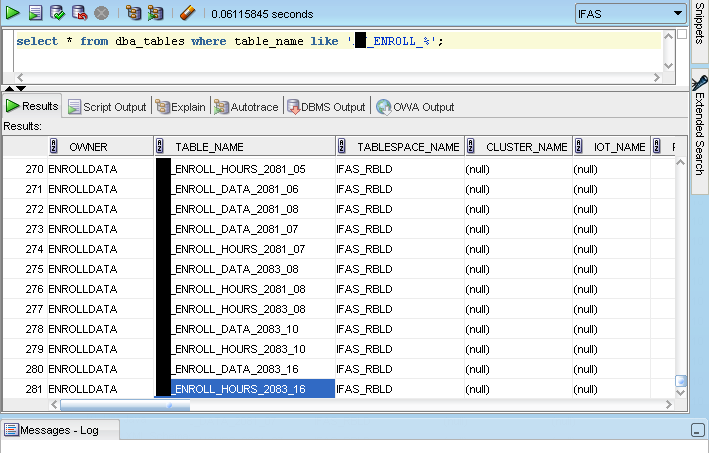Click the results horizontal scroll left arrow
Image resolution: width=711 pixels, height=453 pixels.
[54, 404]
